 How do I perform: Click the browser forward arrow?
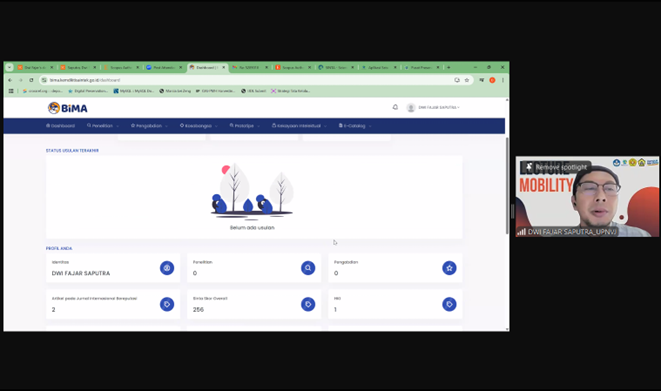coord(21,80)
